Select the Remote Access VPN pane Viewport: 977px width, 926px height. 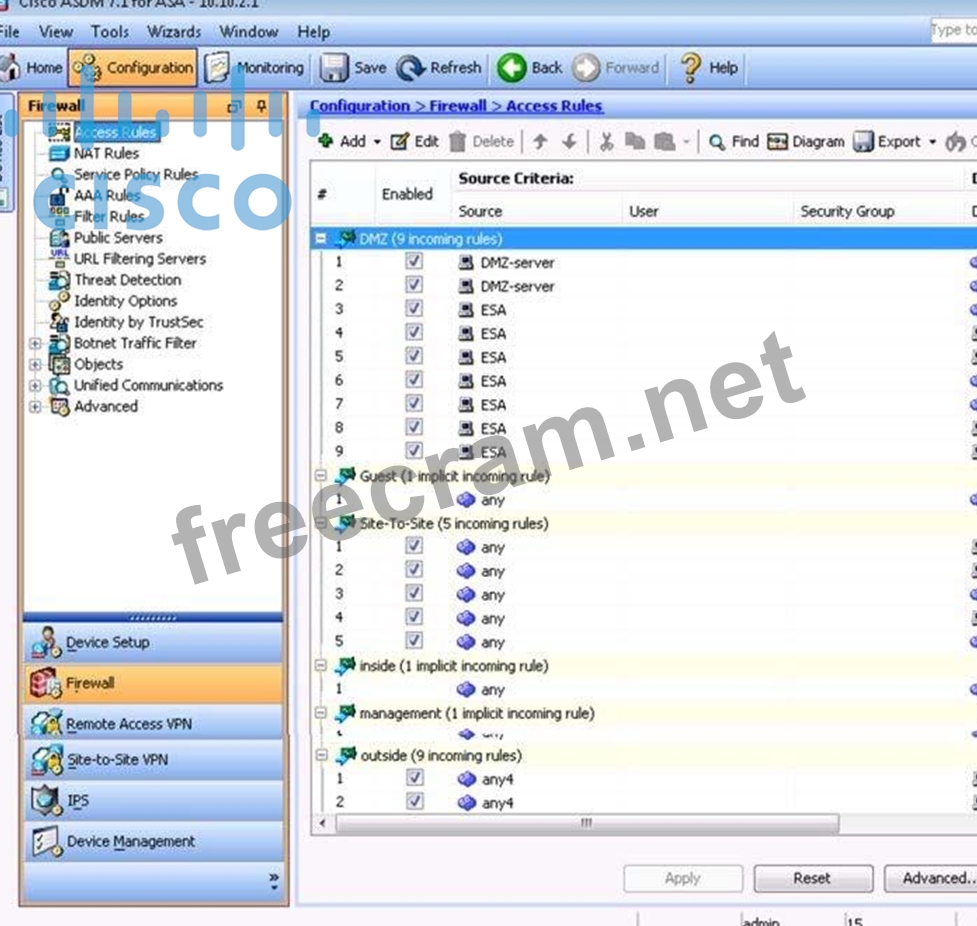[x=128, y=724]
